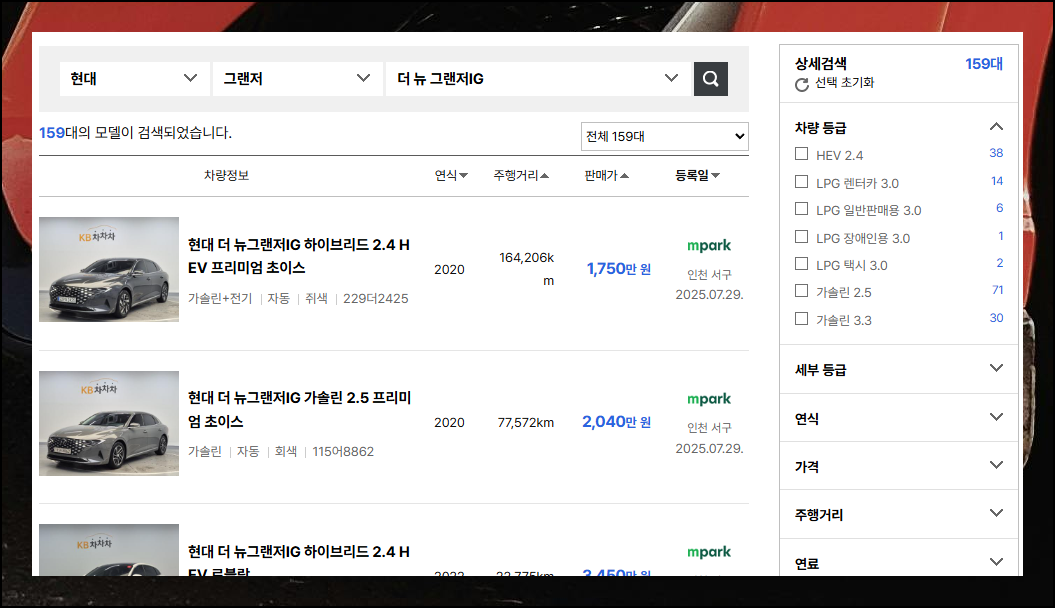Check the LPG 렌터카 3.0 filter
Image resolution: width=1055 pixels, height=608 pixels.
801,182
